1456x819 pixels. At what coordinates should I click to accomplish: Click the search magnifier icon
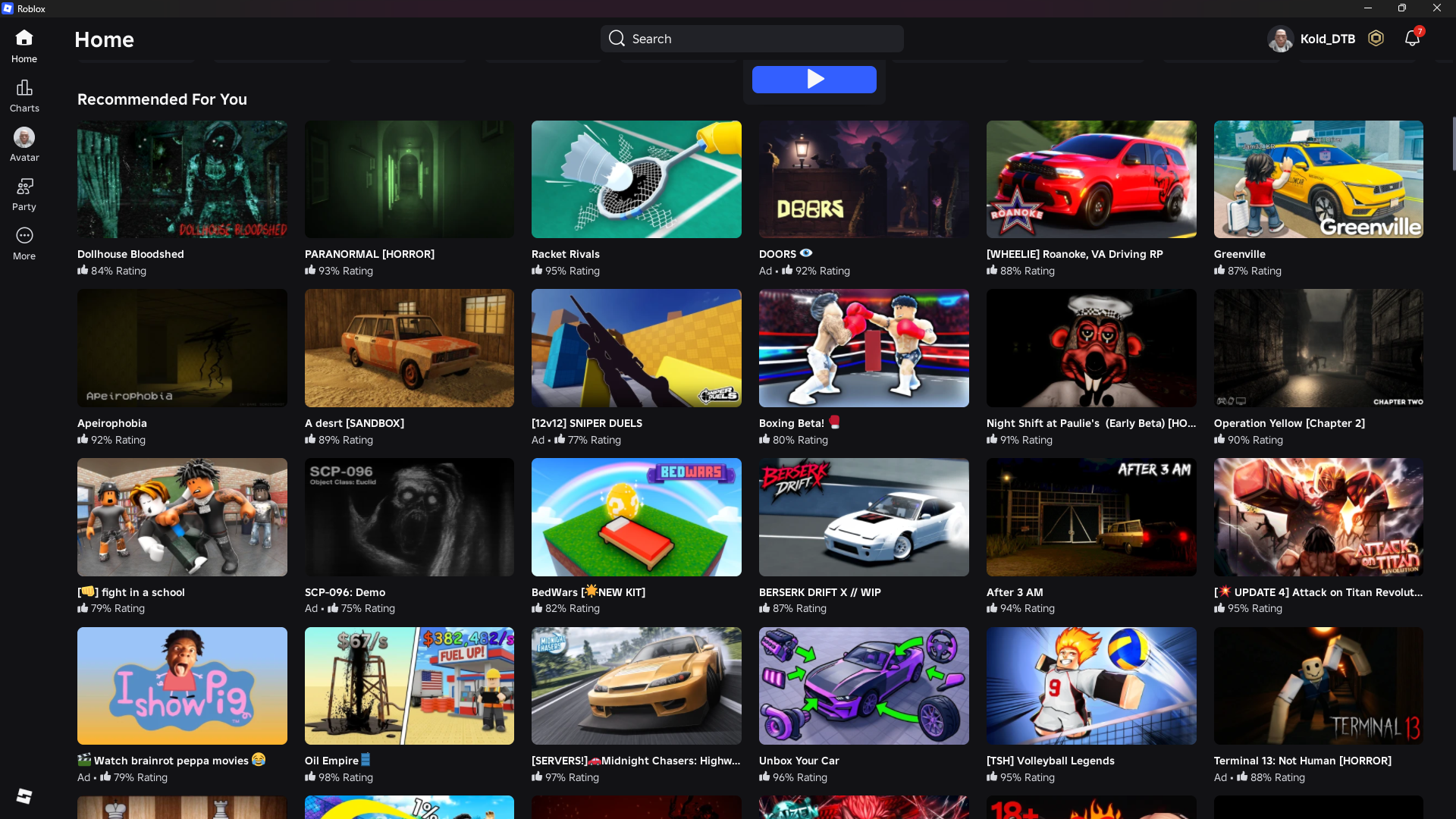pyautogui.click(x=617, y=39)
